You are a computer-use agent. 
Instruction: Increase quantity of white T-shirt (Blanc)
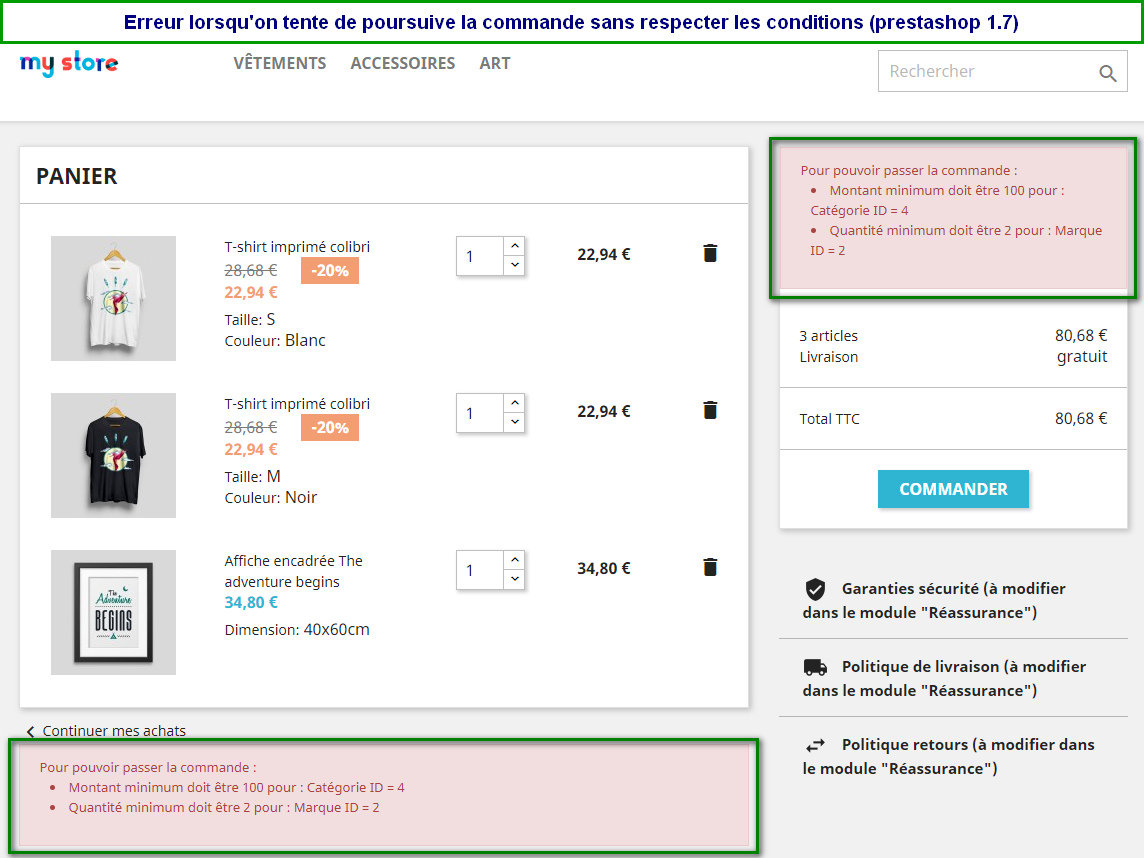(x=514, y=246)
